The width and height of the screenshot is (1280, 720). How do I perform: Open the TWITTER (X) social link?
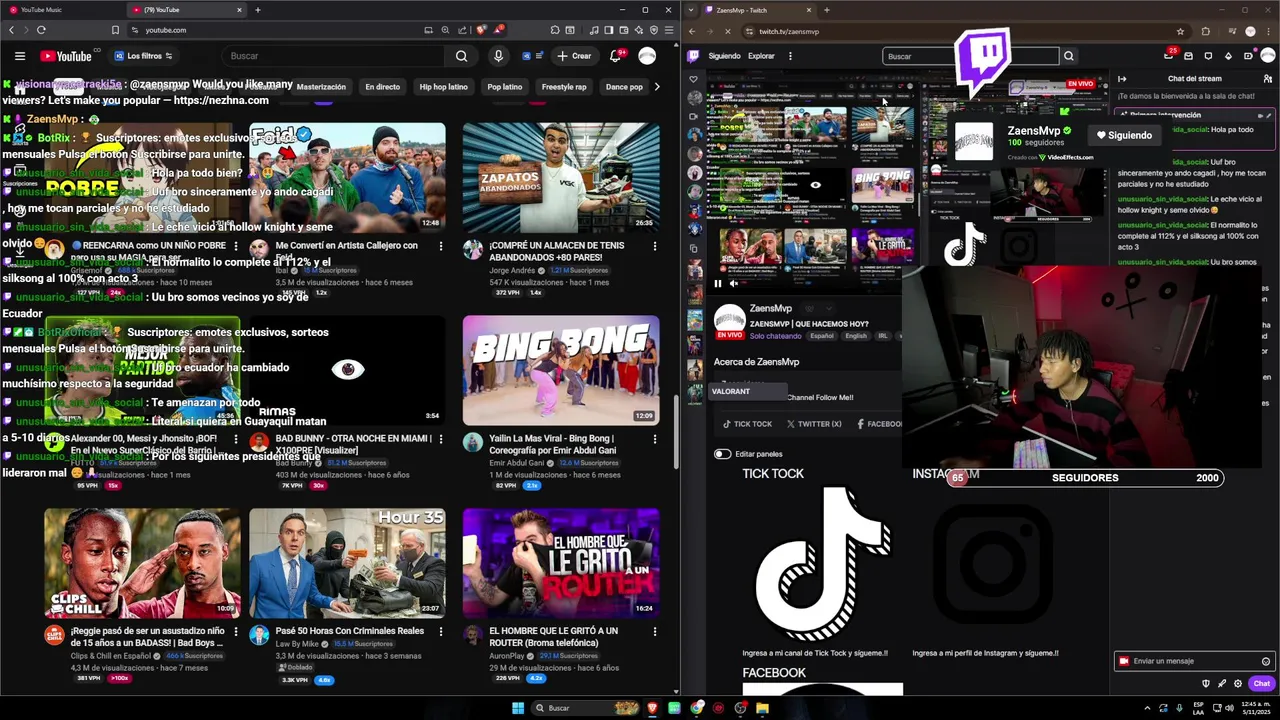tap(814, 424)
